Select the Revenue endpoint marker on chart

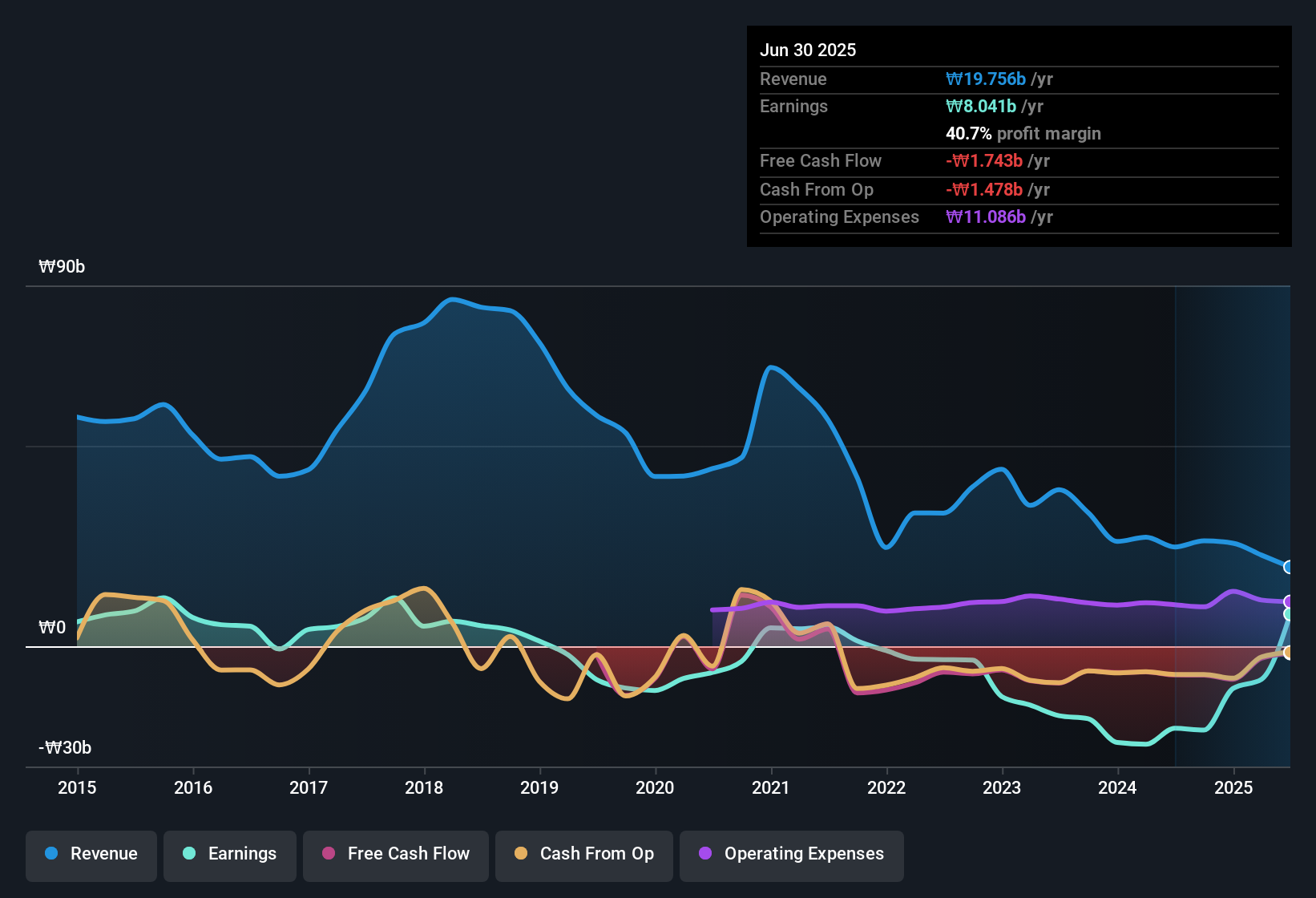pos(1289,567)
